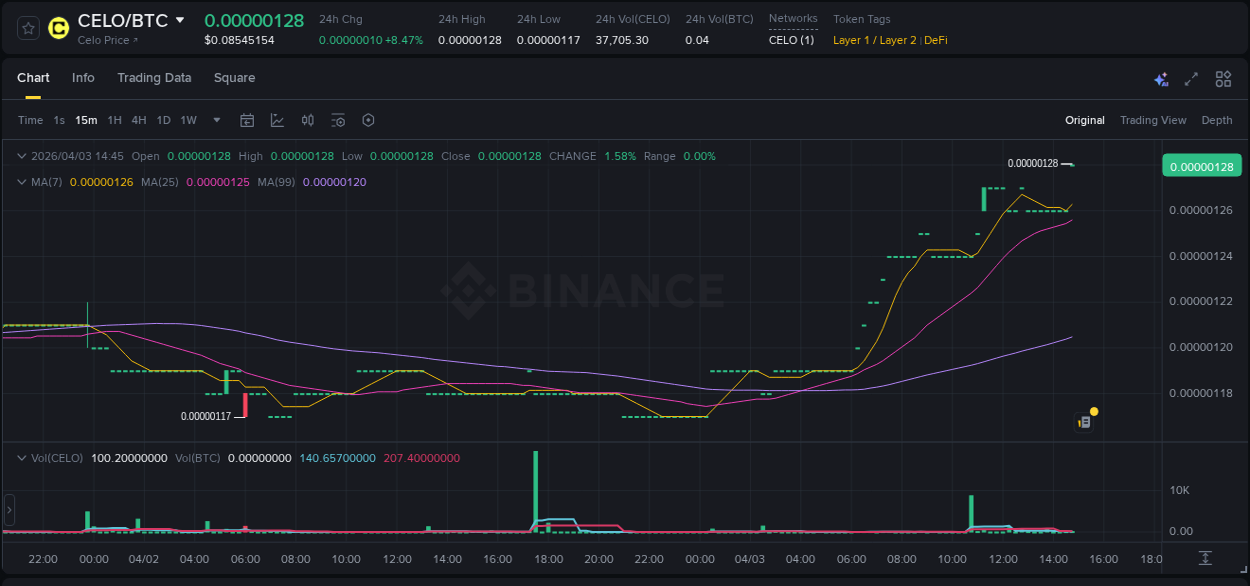Switch chart to Trading View mode
1250x586 pixels.
(1152, 120)
